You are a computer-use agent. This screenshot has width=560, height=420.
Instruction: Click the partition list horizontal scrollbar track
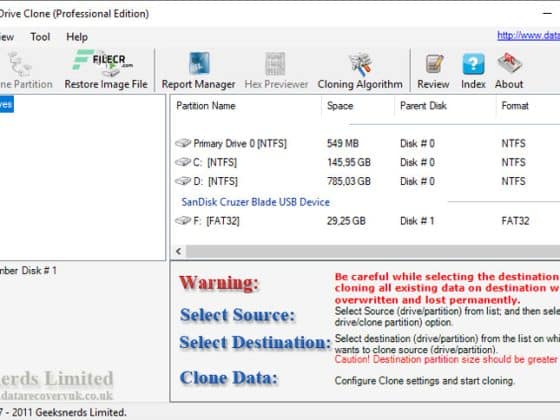click(x=373, y=251)
